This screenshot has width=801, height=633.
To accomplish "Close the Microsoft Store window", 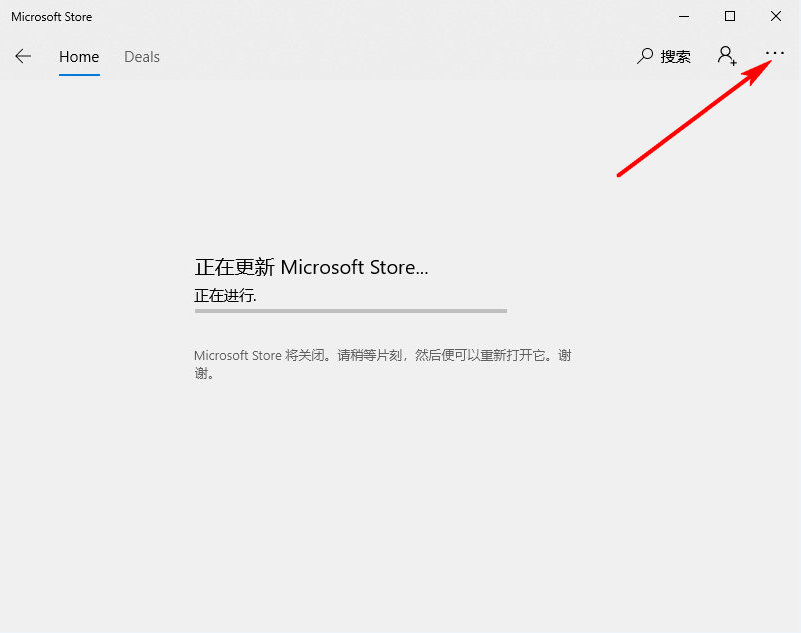I will click(x=775, y=16).
